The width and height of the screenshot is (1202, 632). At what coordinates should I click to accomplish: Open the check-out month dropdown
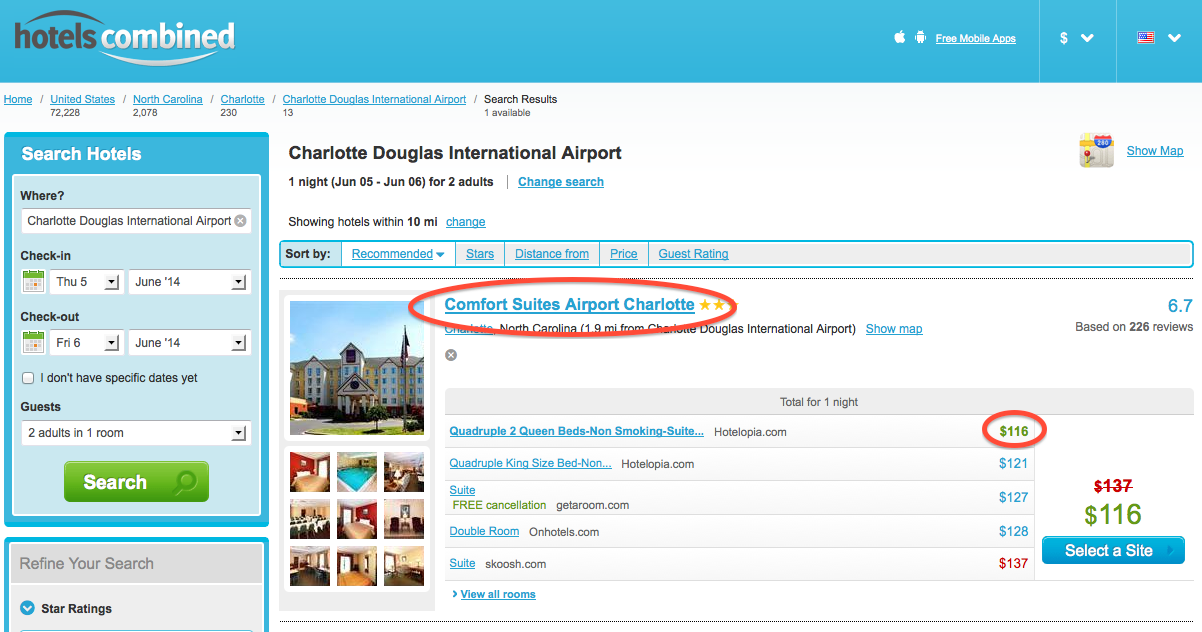(189, 343)
